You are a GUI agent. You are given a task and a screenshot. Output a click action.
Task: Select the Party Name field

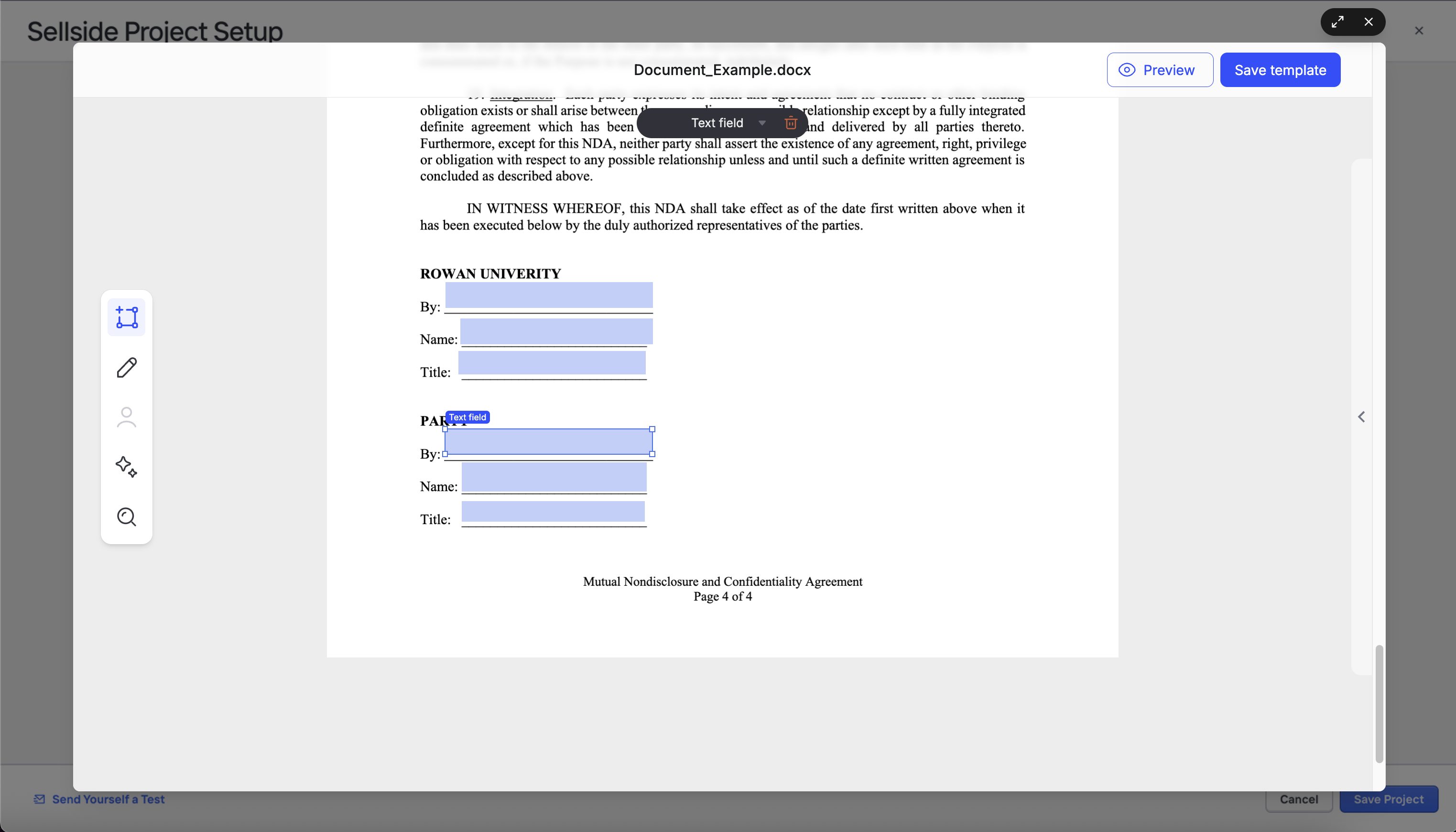(554, 477)
